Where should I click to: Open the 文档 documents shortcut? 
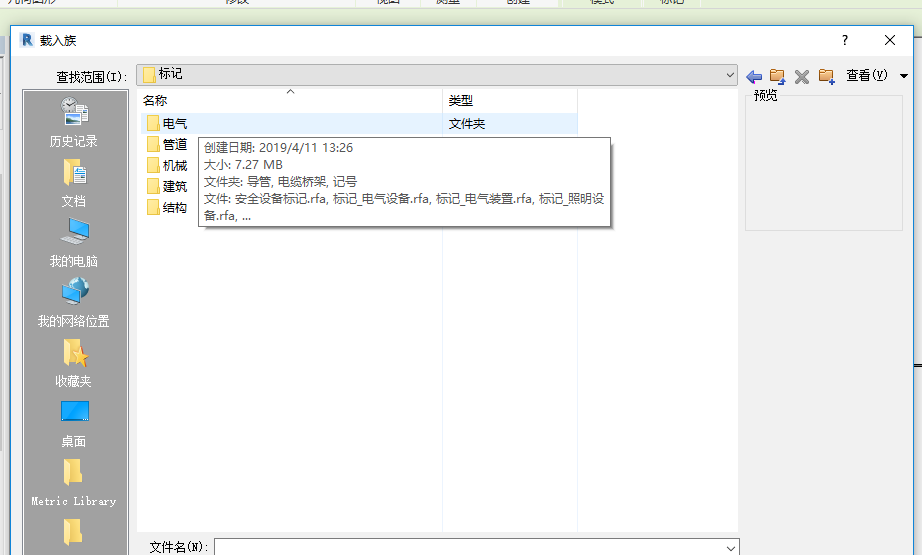coord(74,183)
